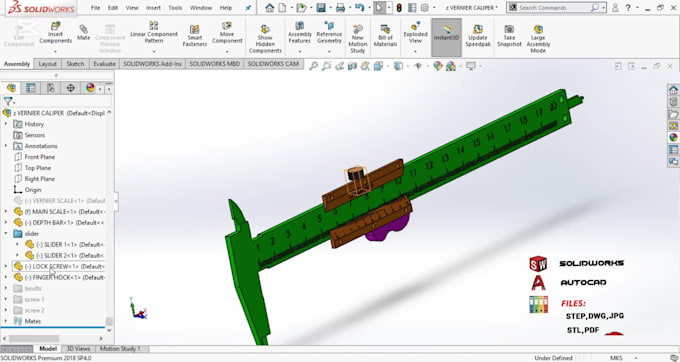Image resolution: width=680 pixels, height=362 pixels.
Task: Take Snapshot of the assembly
Action: click(x=509, y=36)
